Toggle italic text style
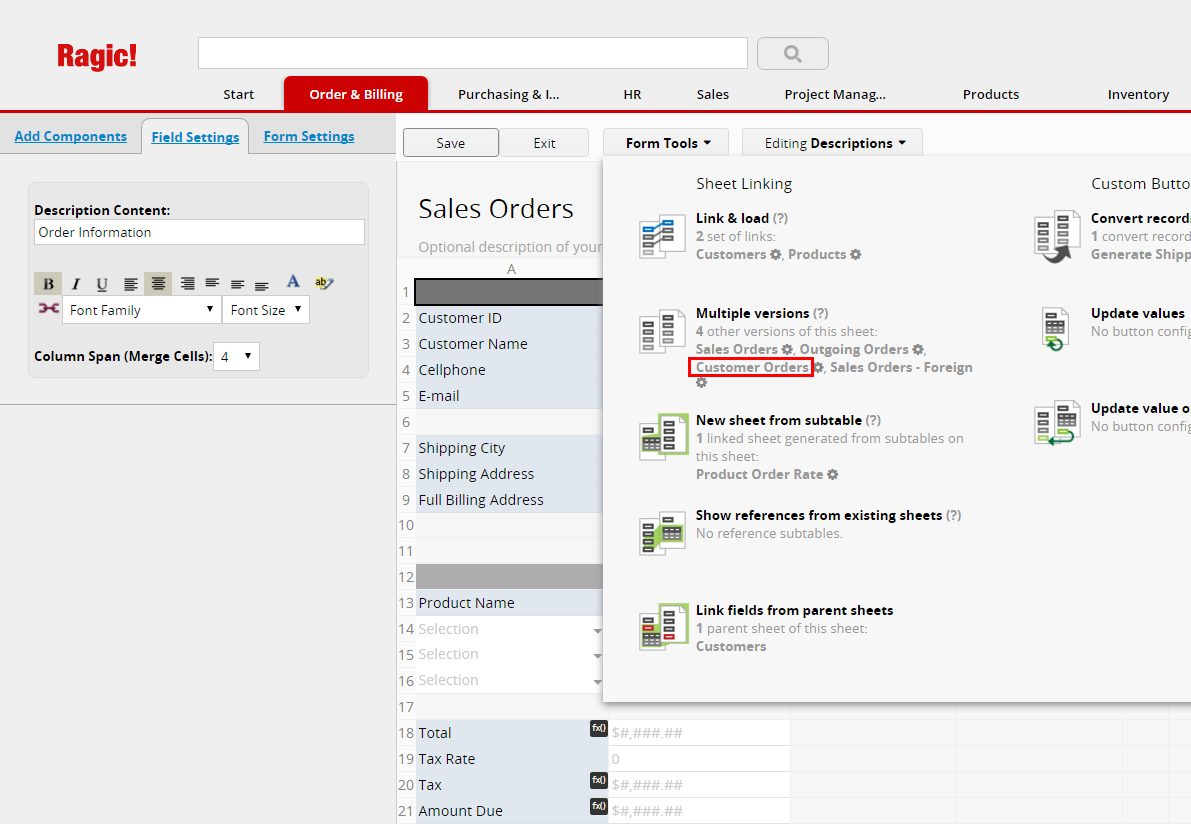The width and height of the screenshot is (1191, 824). point(75,284)
